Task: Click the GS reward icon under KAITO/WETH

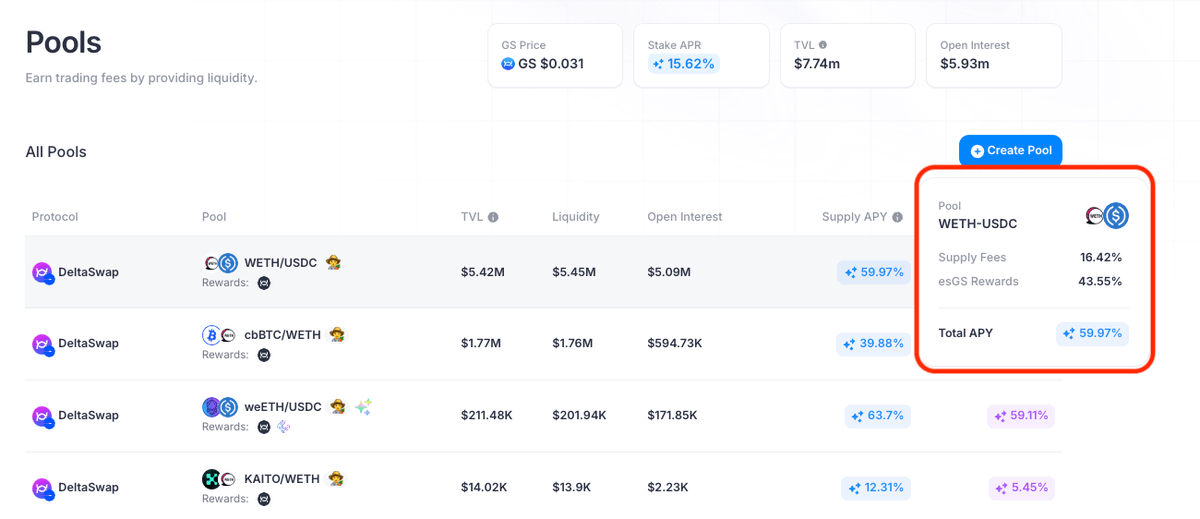Action: 264,499
